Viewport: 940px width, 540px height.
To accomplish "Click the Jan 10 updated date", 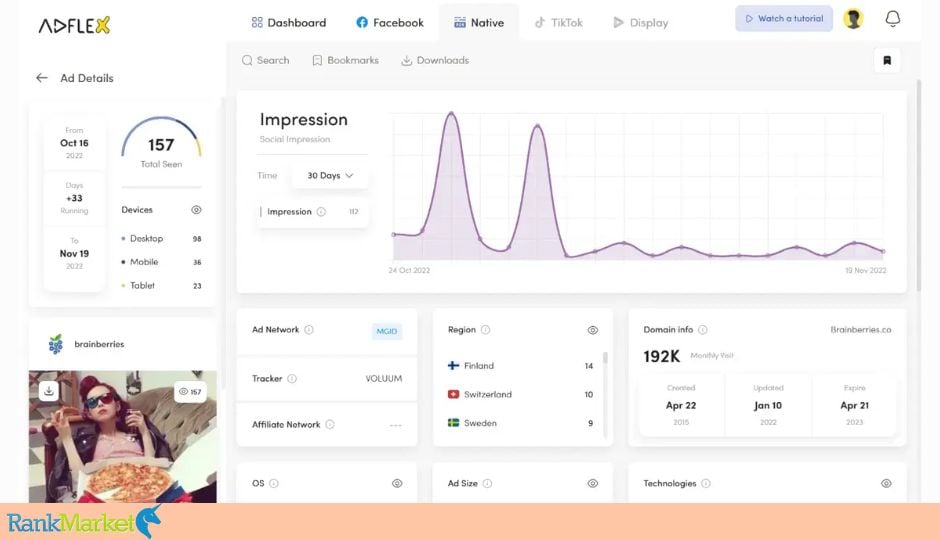I will (x=768, y=405).
